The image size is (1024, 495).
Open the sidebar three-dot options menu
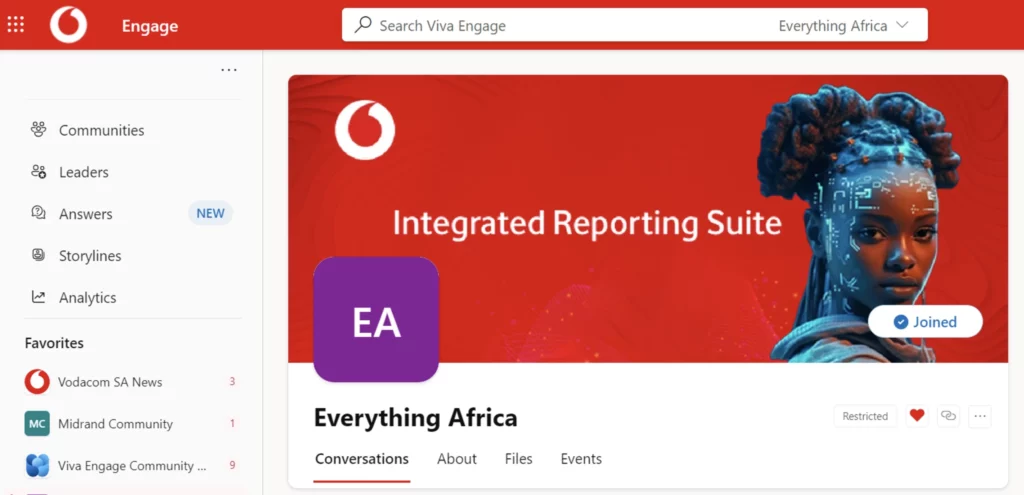click(229, 70)
